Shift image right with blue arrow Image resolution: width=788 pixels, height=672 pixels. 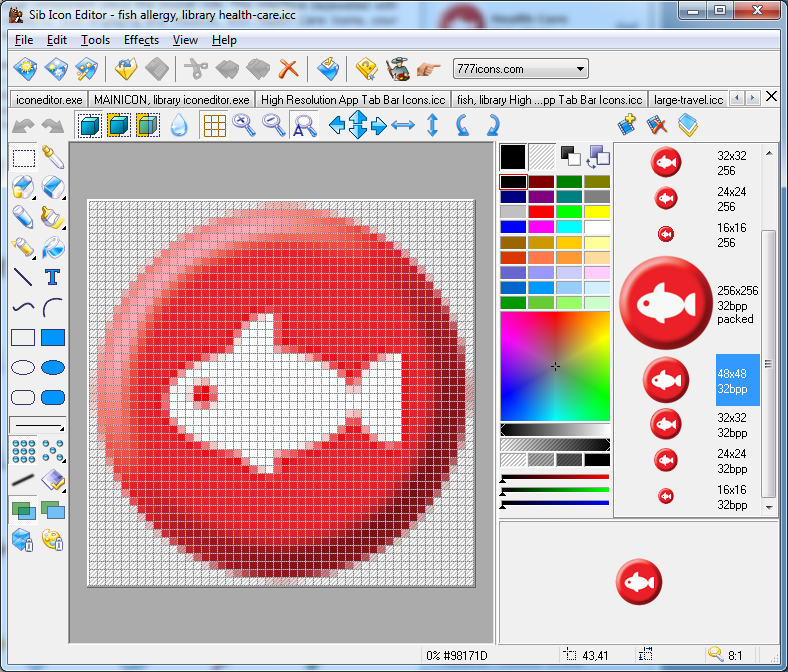coord(378,125)
